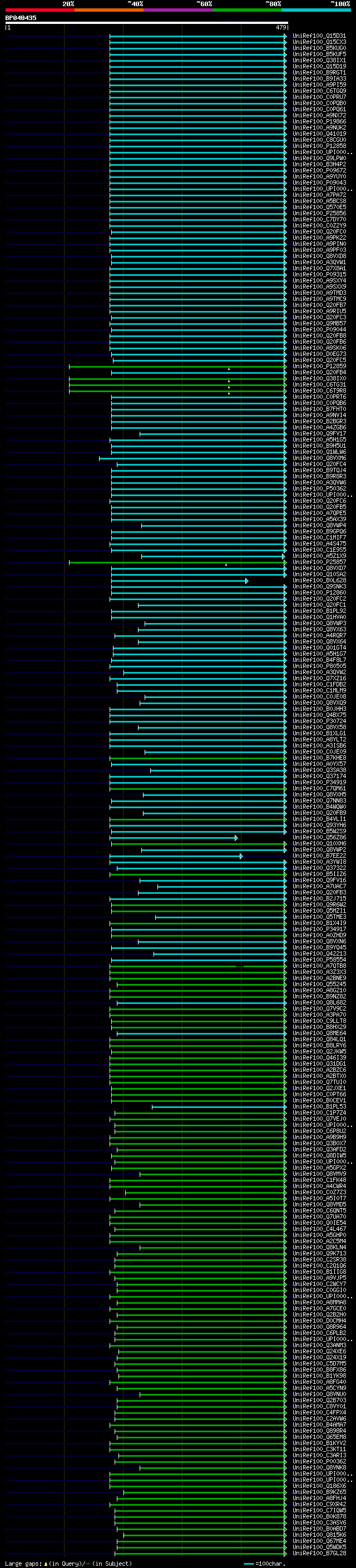This screenshot has height=1568, width=356.
Task: Open hit UniRef100_Q15CX3
Action: pyautogui.click(x=319, y=42)
